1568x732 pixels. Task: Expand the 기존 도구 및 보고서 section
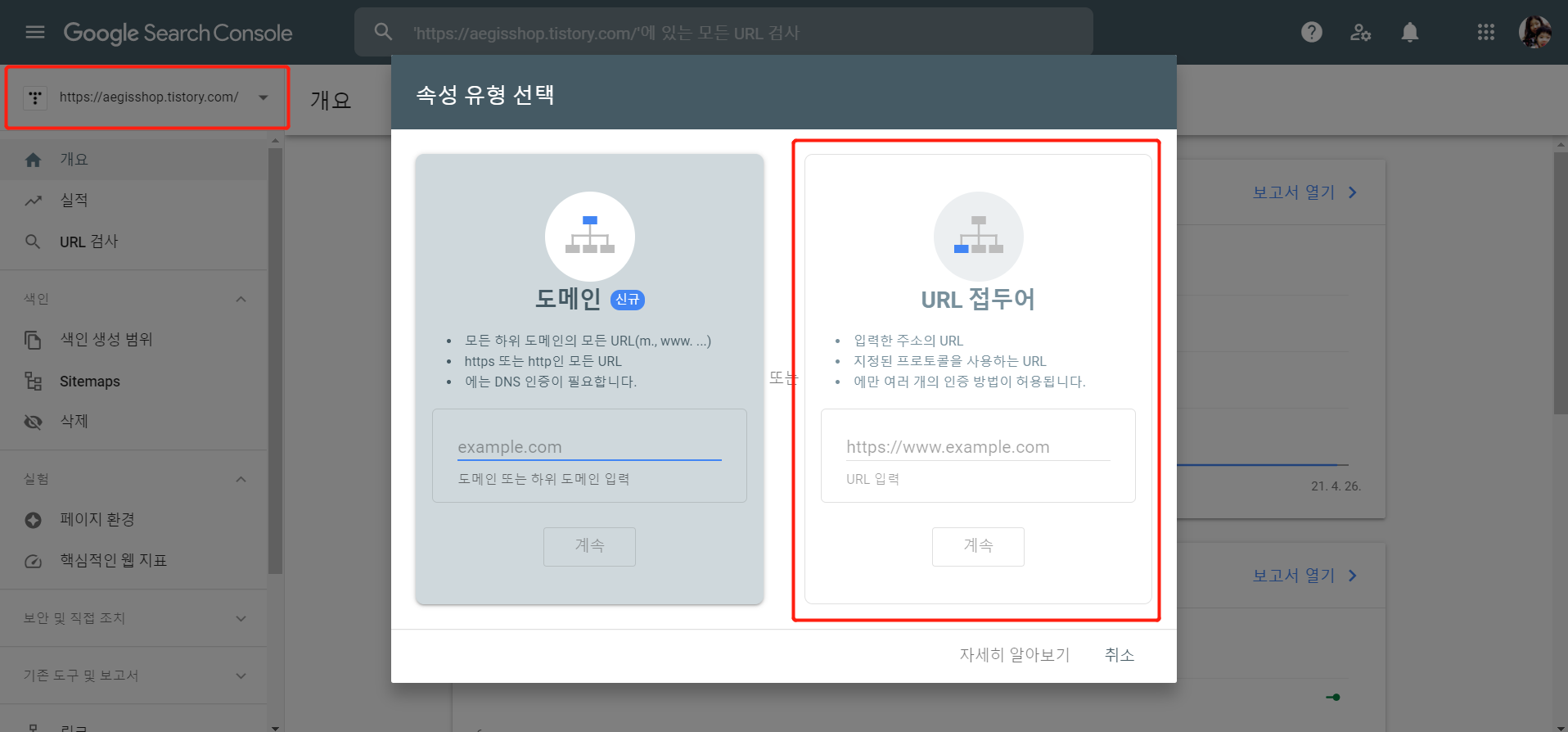241,676
